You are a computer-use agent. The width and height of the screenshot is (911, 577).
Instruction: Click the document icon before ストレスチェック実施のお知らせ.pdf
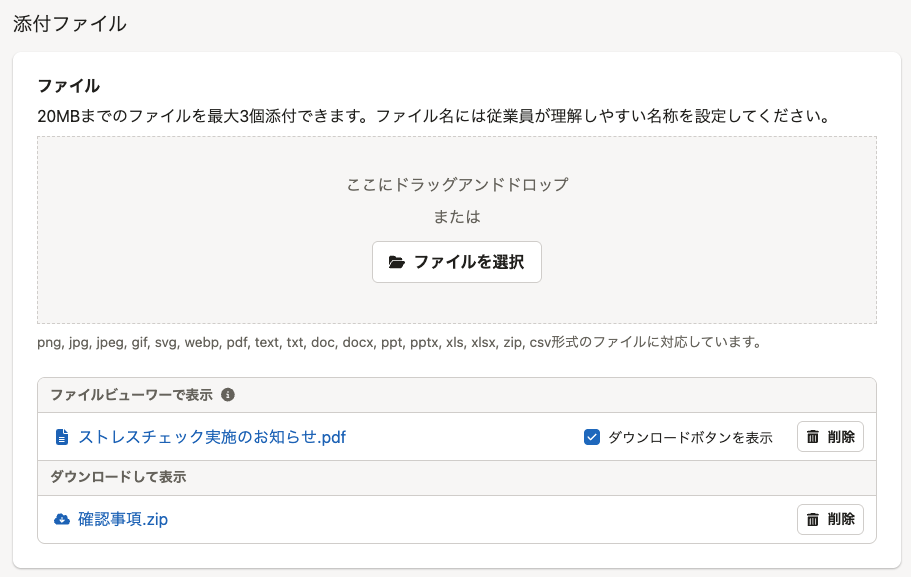[x=62, y=437]
